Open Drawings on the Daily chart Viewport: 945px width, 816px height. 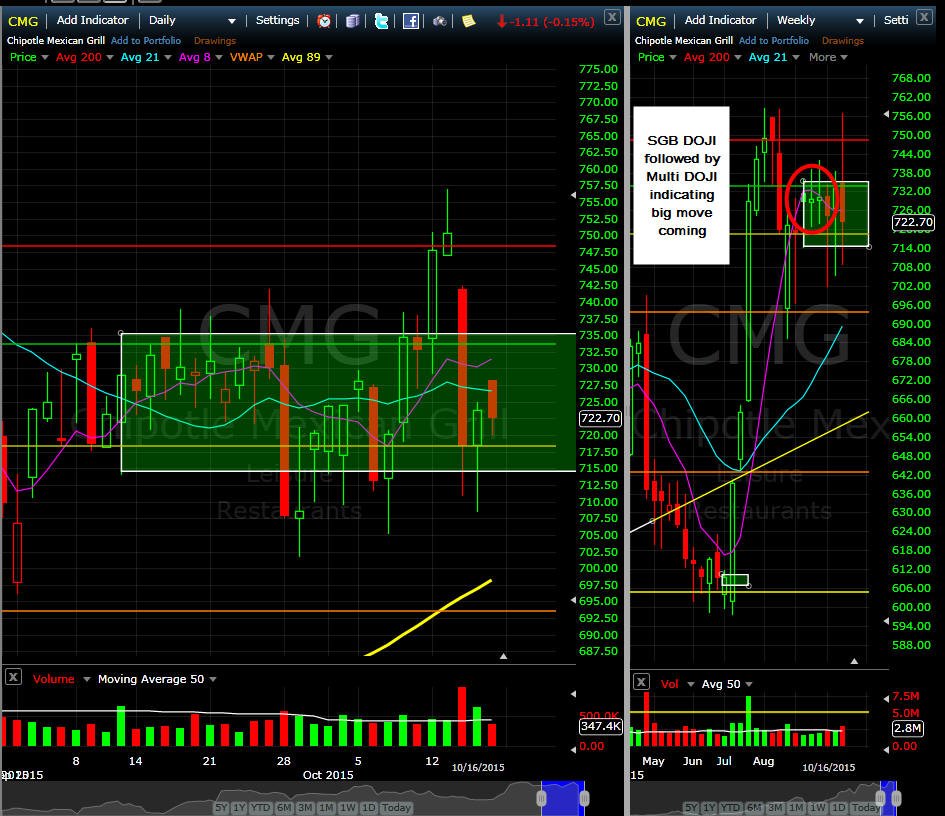(x=215, y=40)
